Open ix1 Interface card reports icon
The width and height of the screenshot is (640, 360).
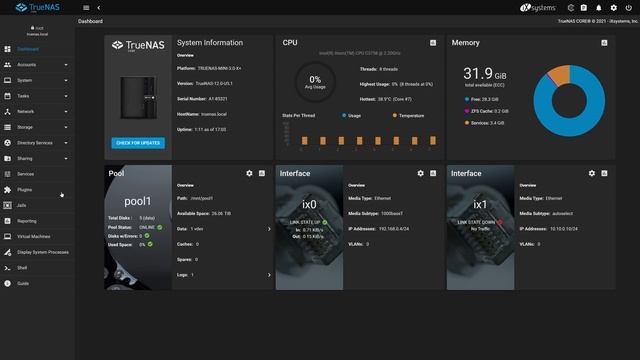point(604,173)
